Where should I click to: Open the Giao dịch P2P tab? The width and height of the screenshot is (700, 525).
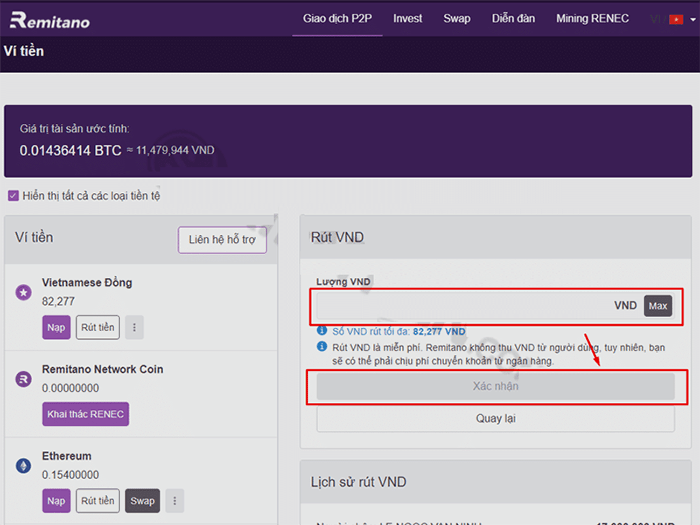(x=338, y=19)
